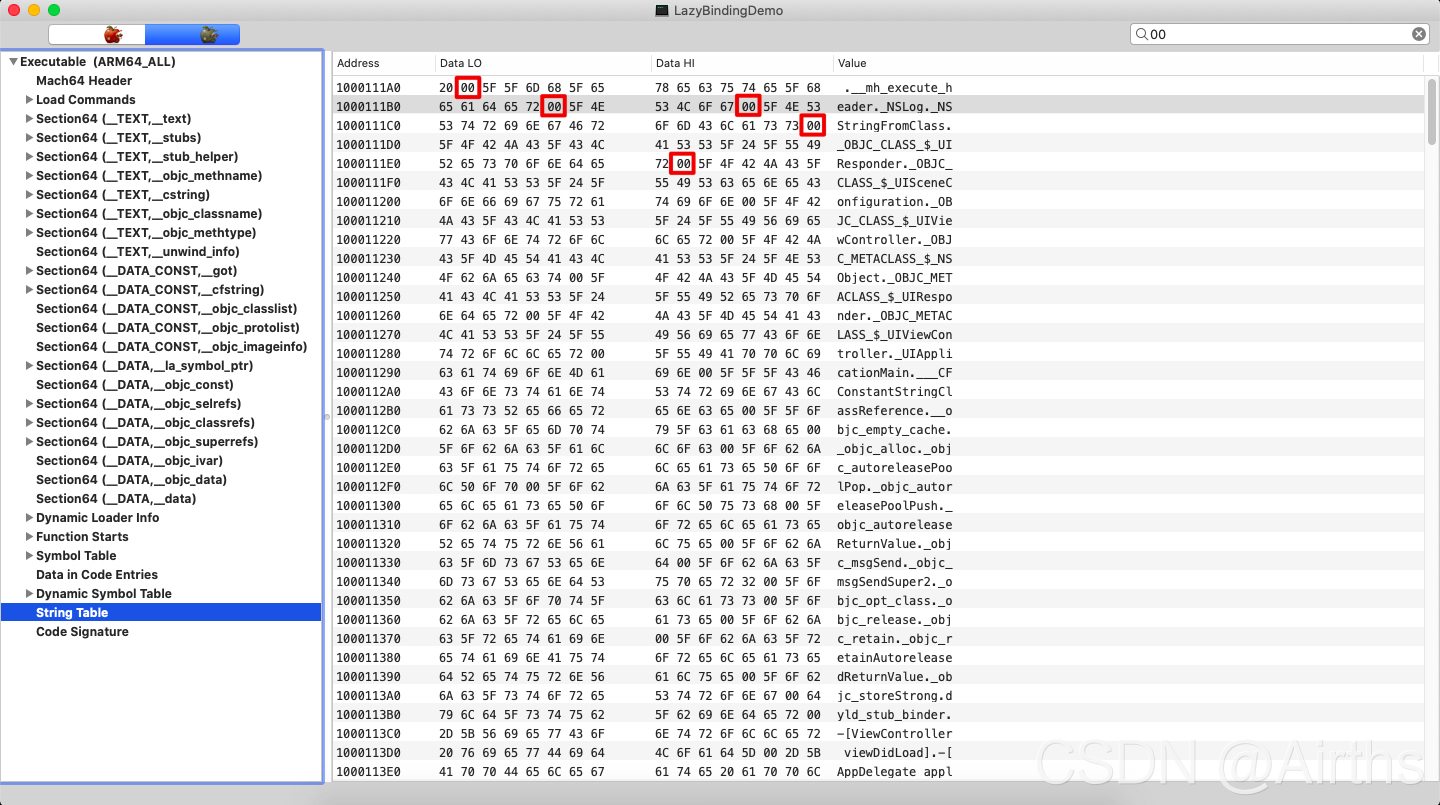Image resolution: width=1440 pixels, height=805 pixels.
Task: Expand the Symbol Table node
Action: 29,556
